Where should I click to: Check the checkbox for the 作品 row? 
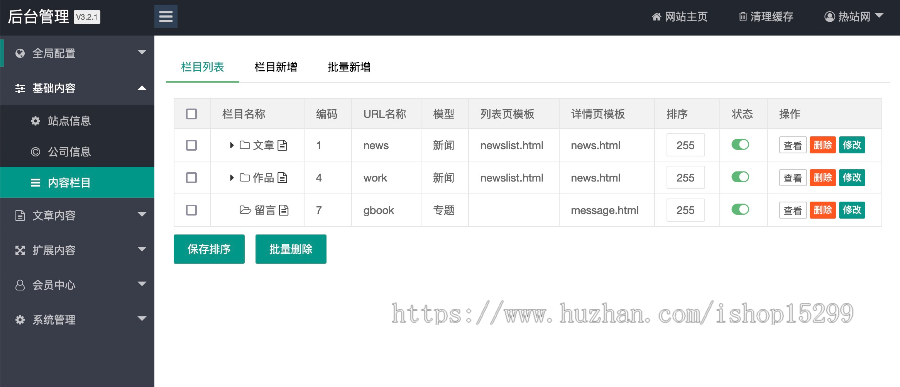192,178
